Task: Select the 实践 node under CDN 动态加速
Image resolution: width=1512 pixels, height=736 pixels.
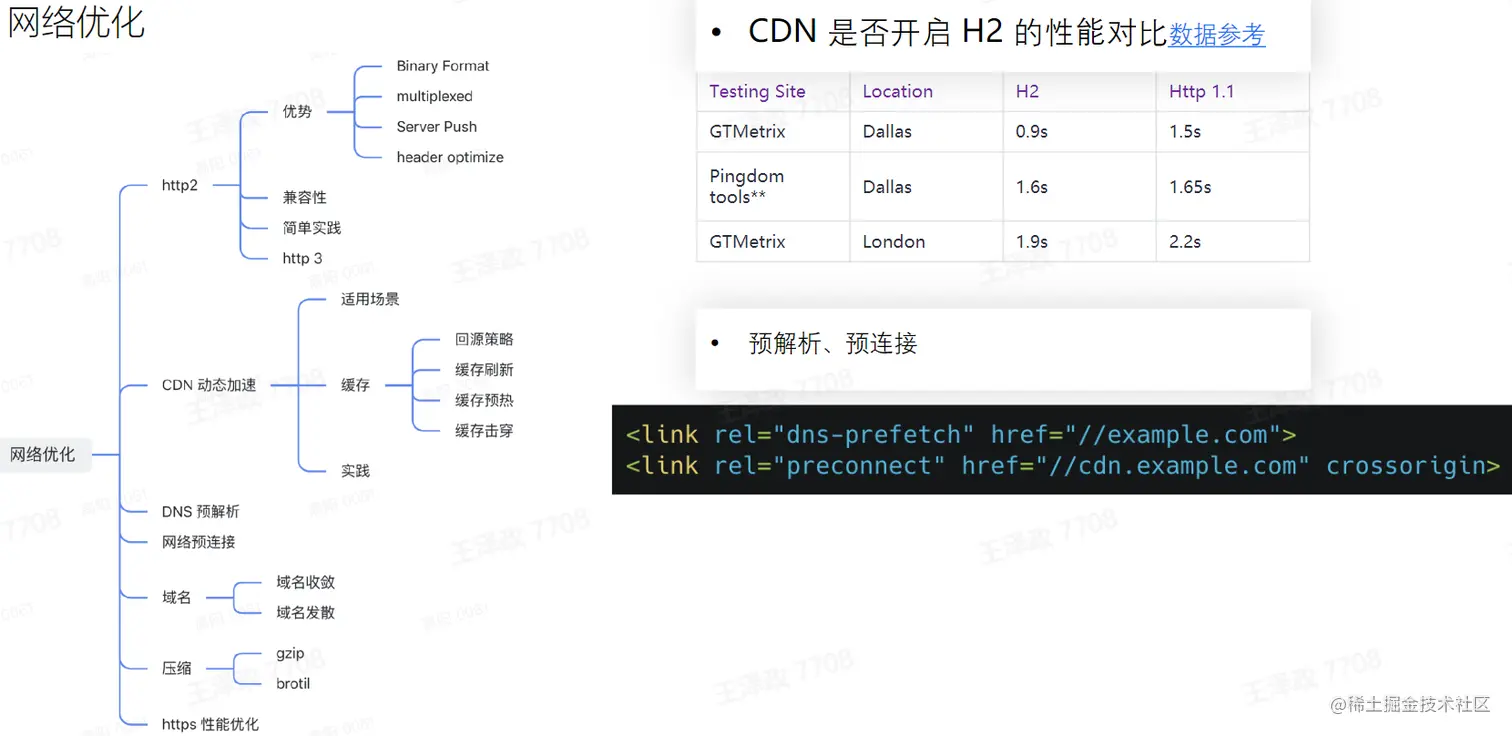Action: 355,471
